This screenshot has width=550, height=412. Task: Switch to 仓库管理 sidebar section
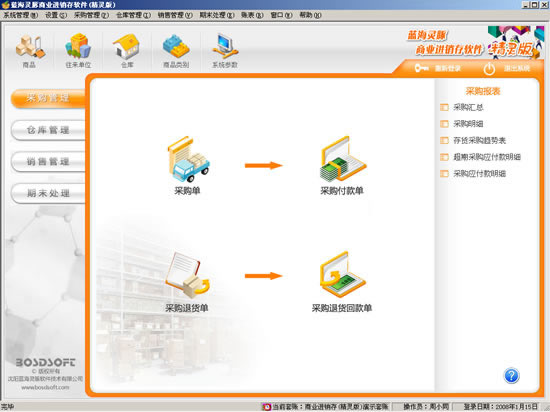tap(48, 130)
